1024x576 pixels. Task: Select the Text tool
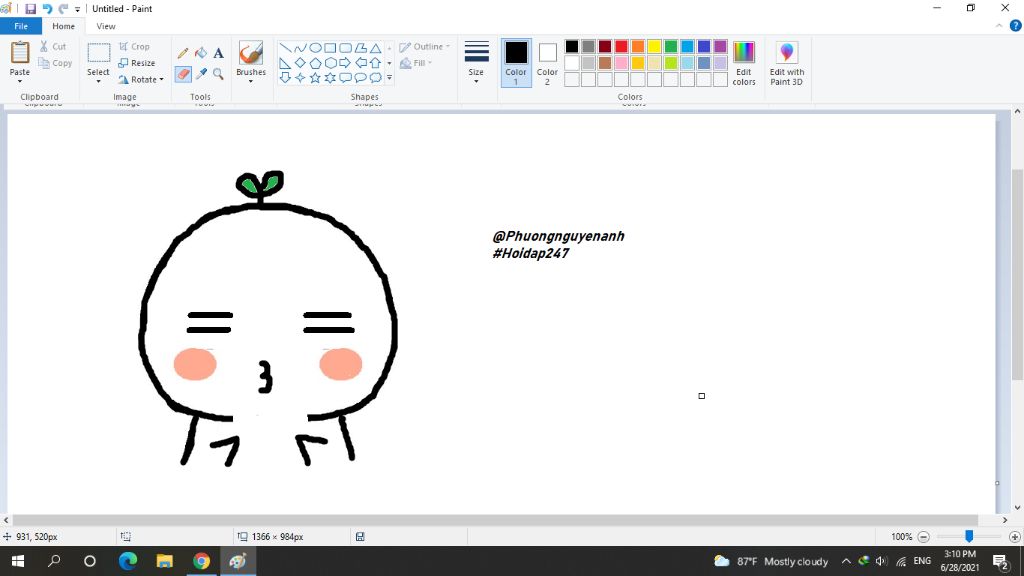coord(219,53)
